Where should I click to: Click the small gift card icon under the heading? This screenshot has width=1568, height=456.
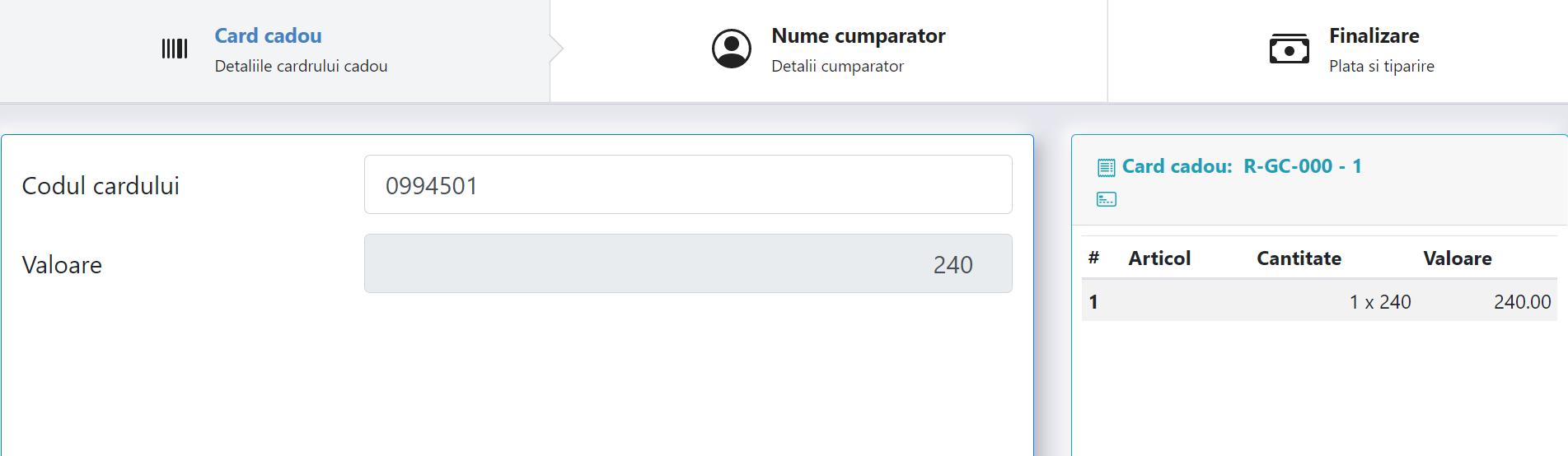pos(1107,199)
